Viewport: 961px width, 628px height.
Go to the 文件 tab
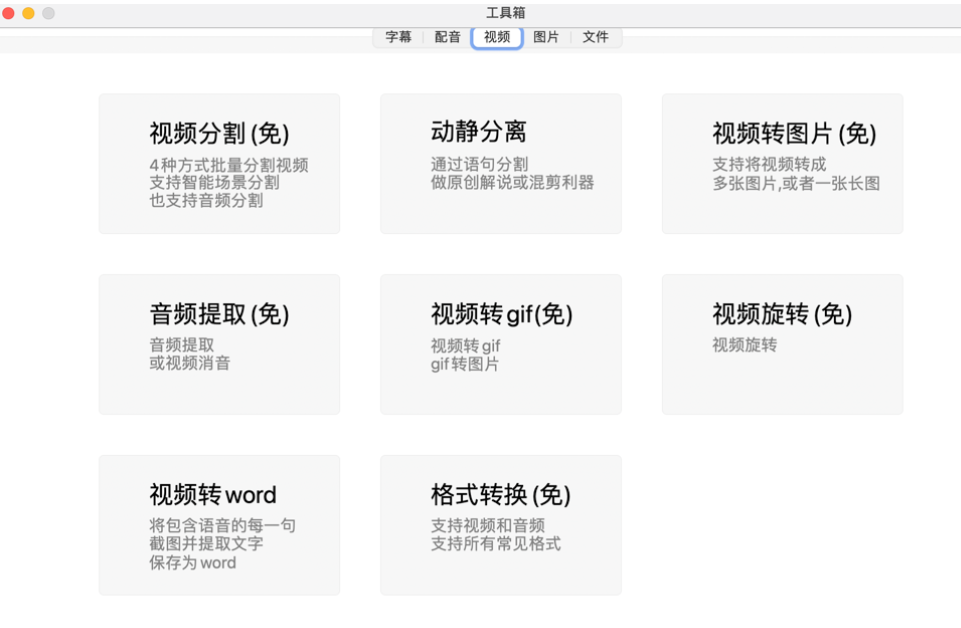point(595,37)
